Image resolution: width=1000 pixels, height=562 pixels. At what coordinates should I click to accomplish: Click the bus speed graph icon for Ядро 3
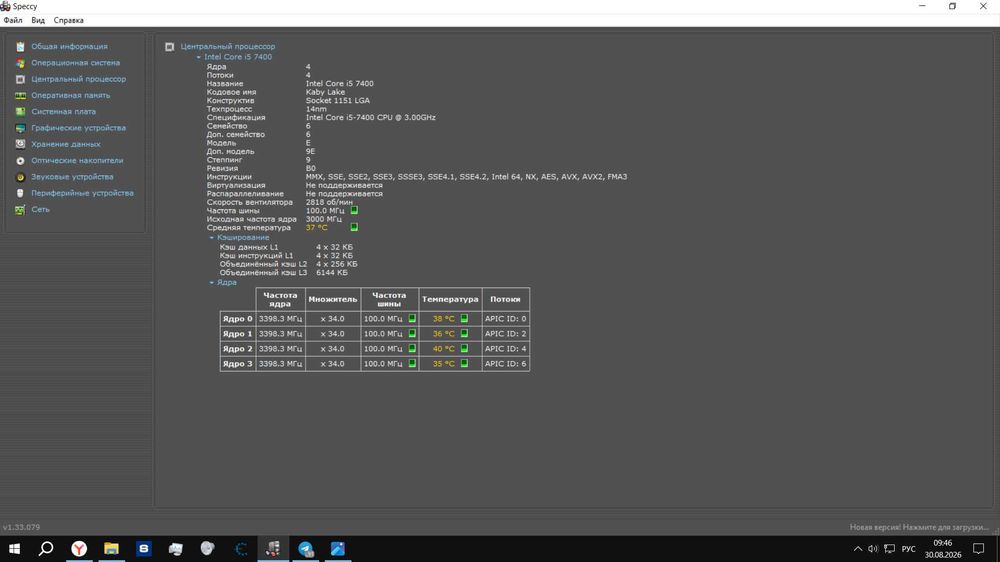coord(412,364)
